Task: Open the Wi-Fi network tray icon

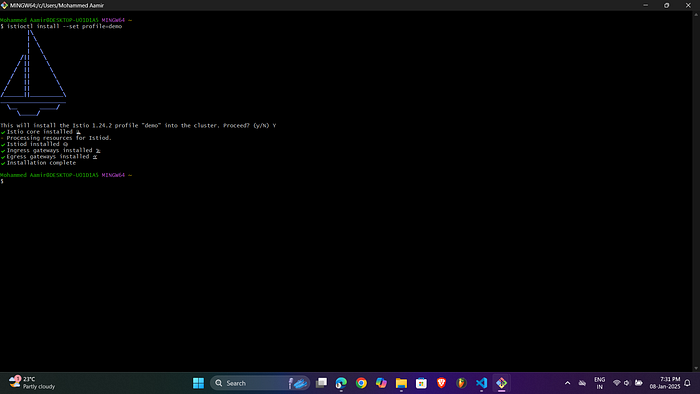Action: pyautogui.click(x=617, y=383)
